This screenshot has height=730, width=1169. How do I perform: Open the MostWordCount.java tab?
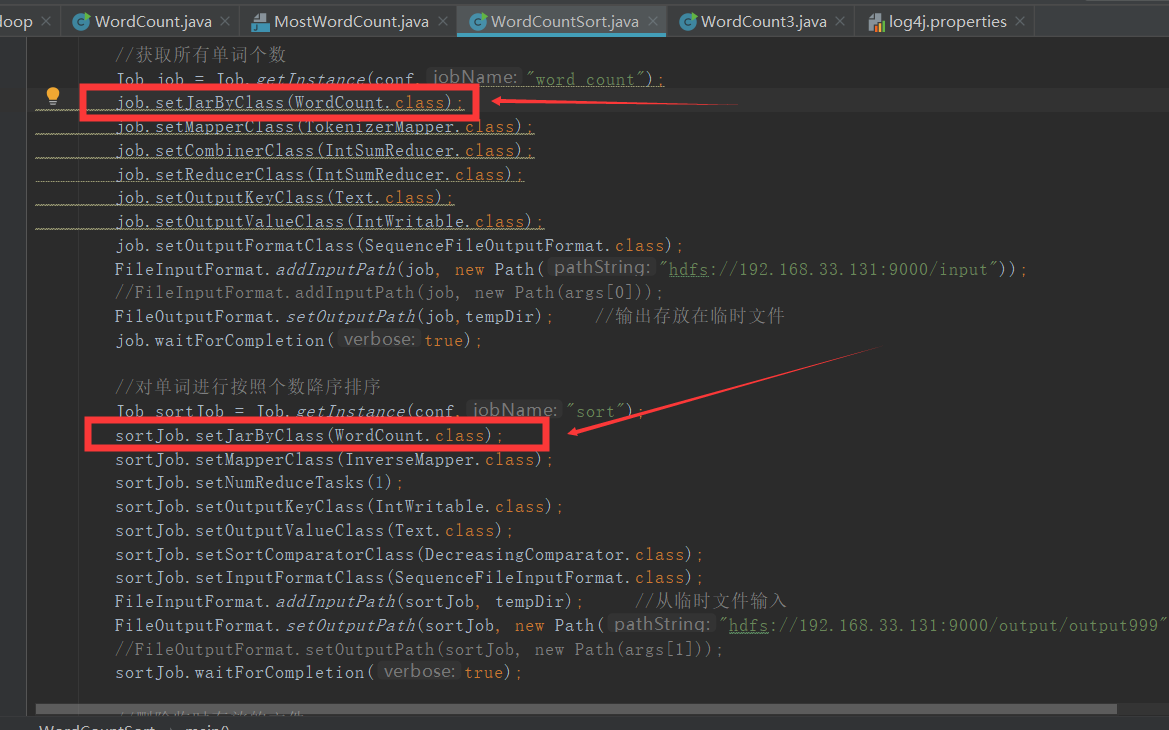coord(351,22)
